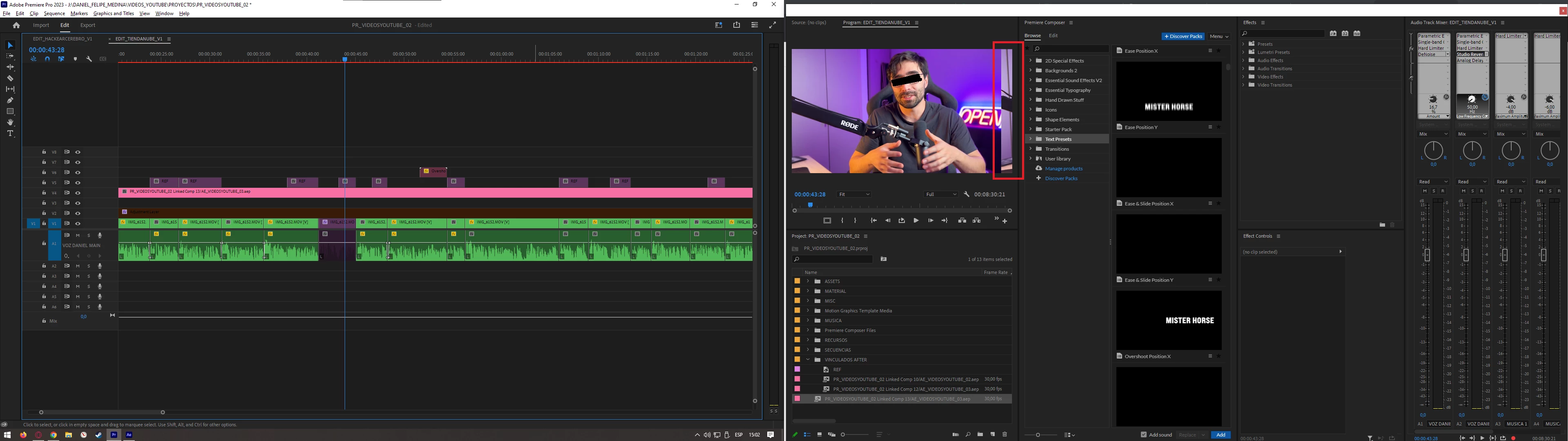Open timeline display settings wrench
The width and height of the screenshot is (1568, 441).
(89, 59)
